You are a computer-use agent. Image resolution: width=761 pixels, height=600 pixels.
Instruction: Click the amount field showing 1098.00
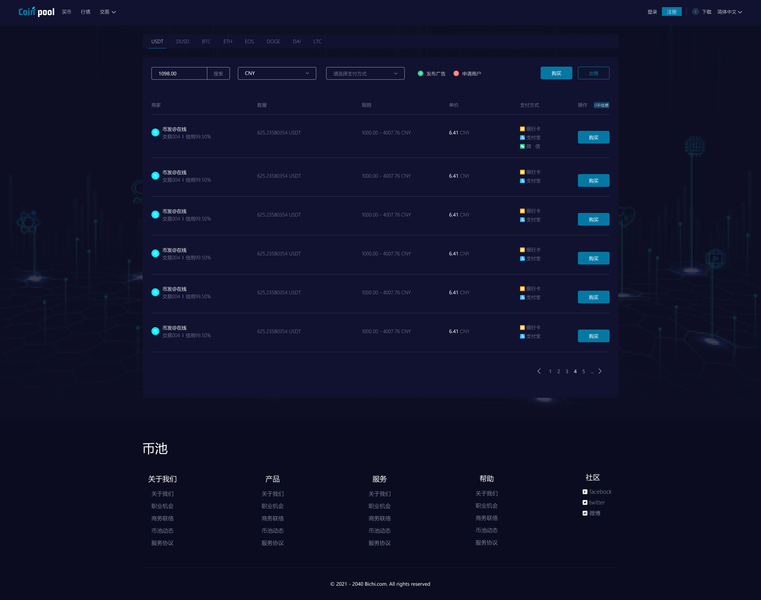tap(179, 73)
